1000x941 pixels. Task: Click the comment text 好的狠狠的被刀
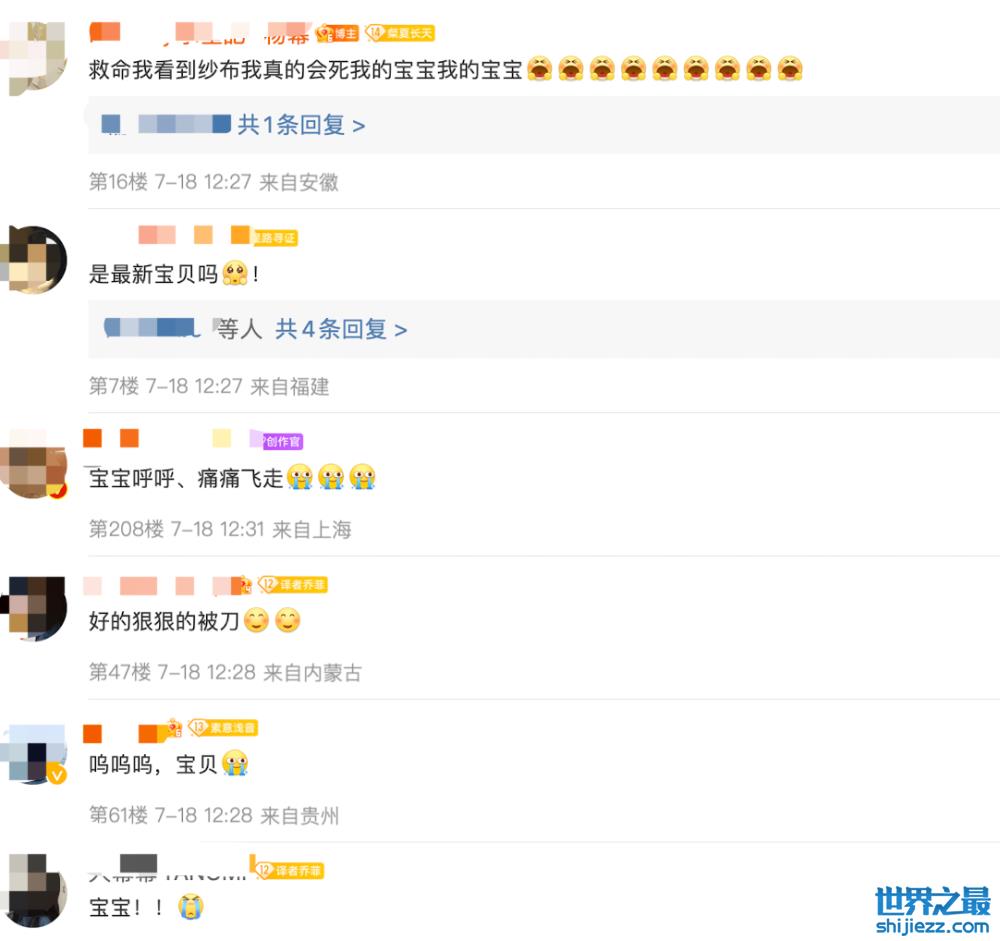click(x=164, y=621)
